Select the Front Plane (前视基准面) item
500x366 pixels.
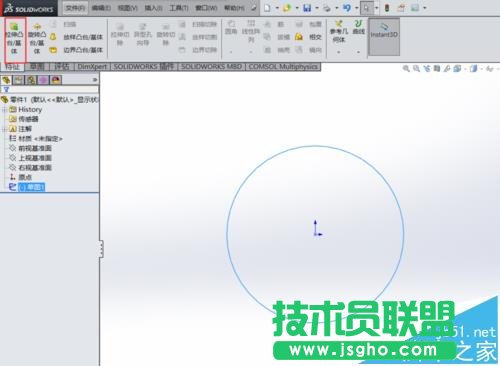tap(30, 148)
